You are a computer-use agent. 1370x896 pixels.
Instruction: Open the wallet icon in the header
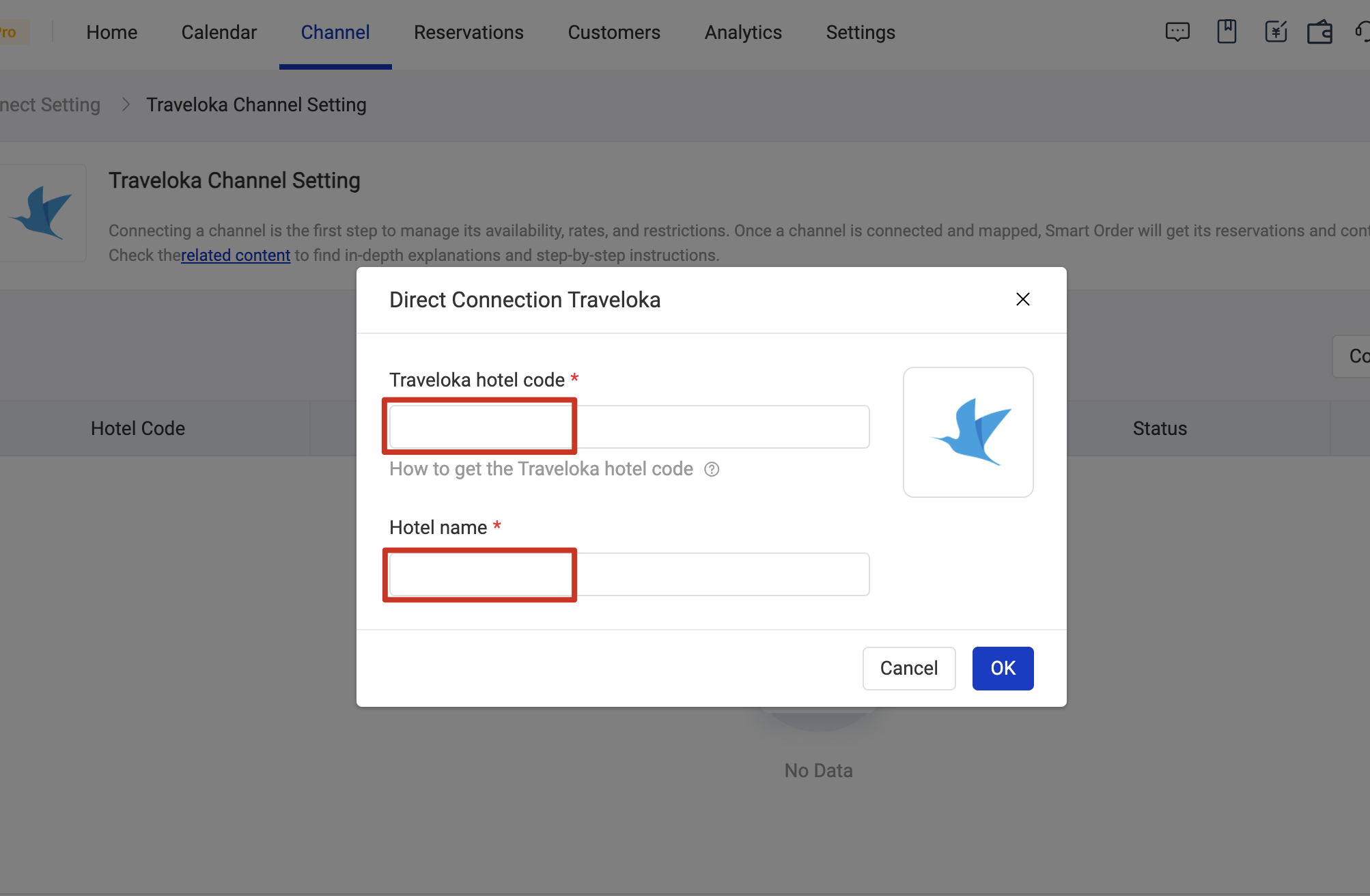tap(1319, 31)
